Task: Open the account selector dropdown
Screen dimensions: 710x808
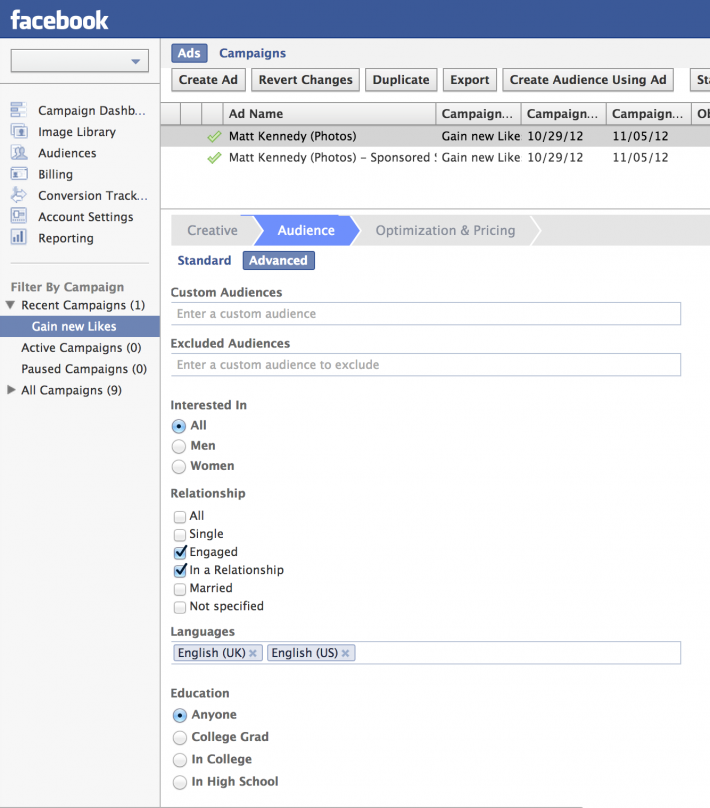Action: coord(80,61)
